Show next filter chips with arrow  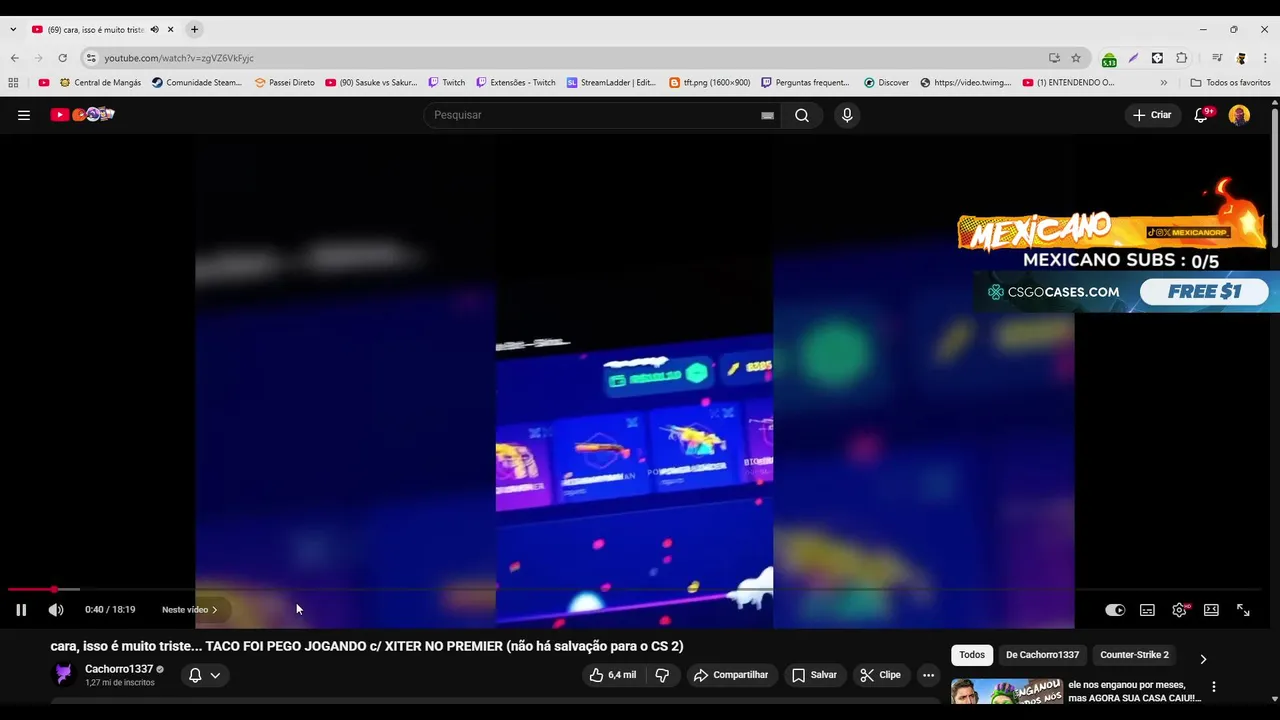click(1203, 659)
